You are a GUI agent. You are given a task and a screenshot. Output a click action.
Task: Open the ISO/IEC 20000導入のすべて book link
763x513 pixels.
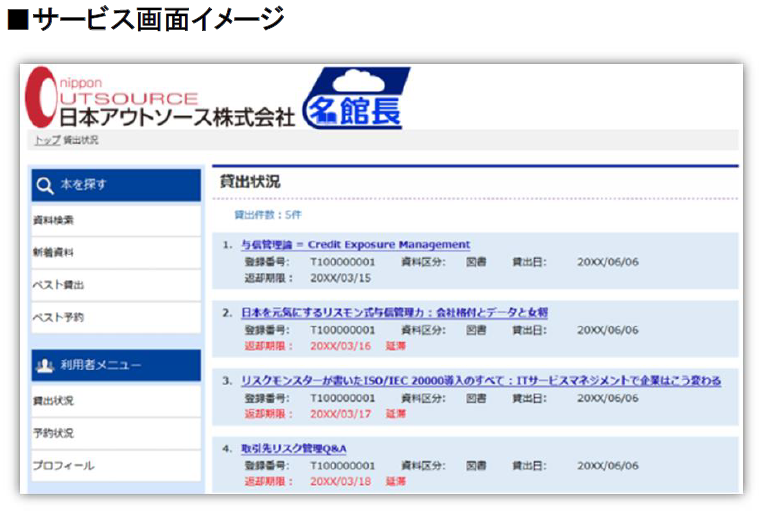[x=481, y=381]
